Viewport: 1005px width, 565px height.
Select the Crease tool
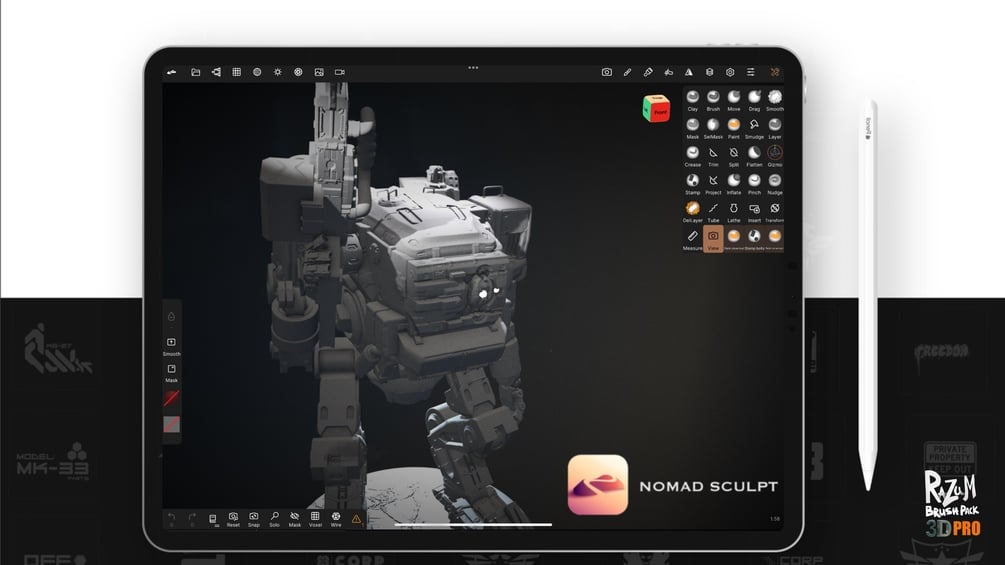692,156
